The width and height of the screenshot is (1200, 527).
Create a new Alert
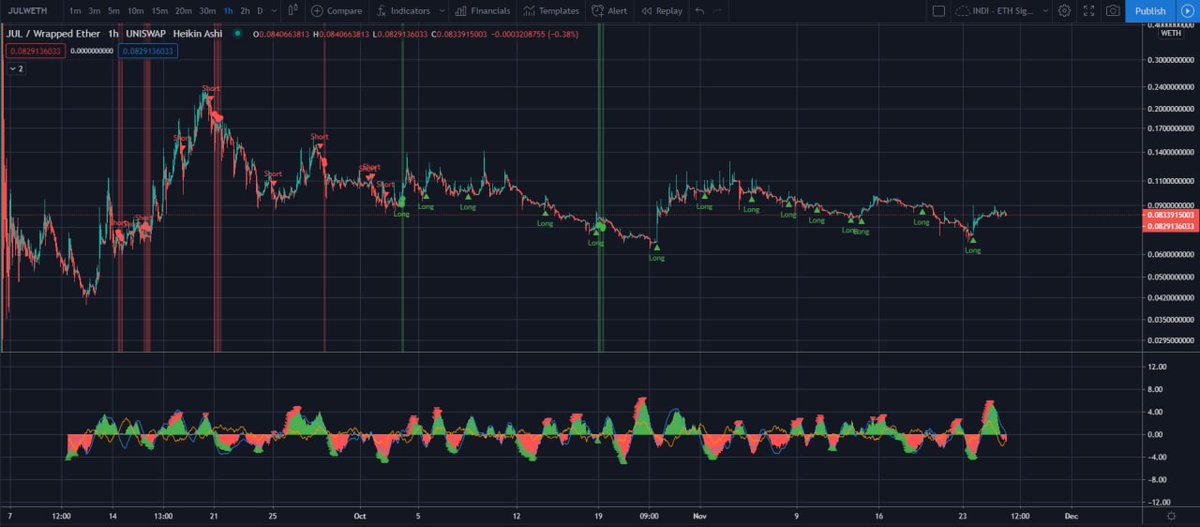pos(609,11)
